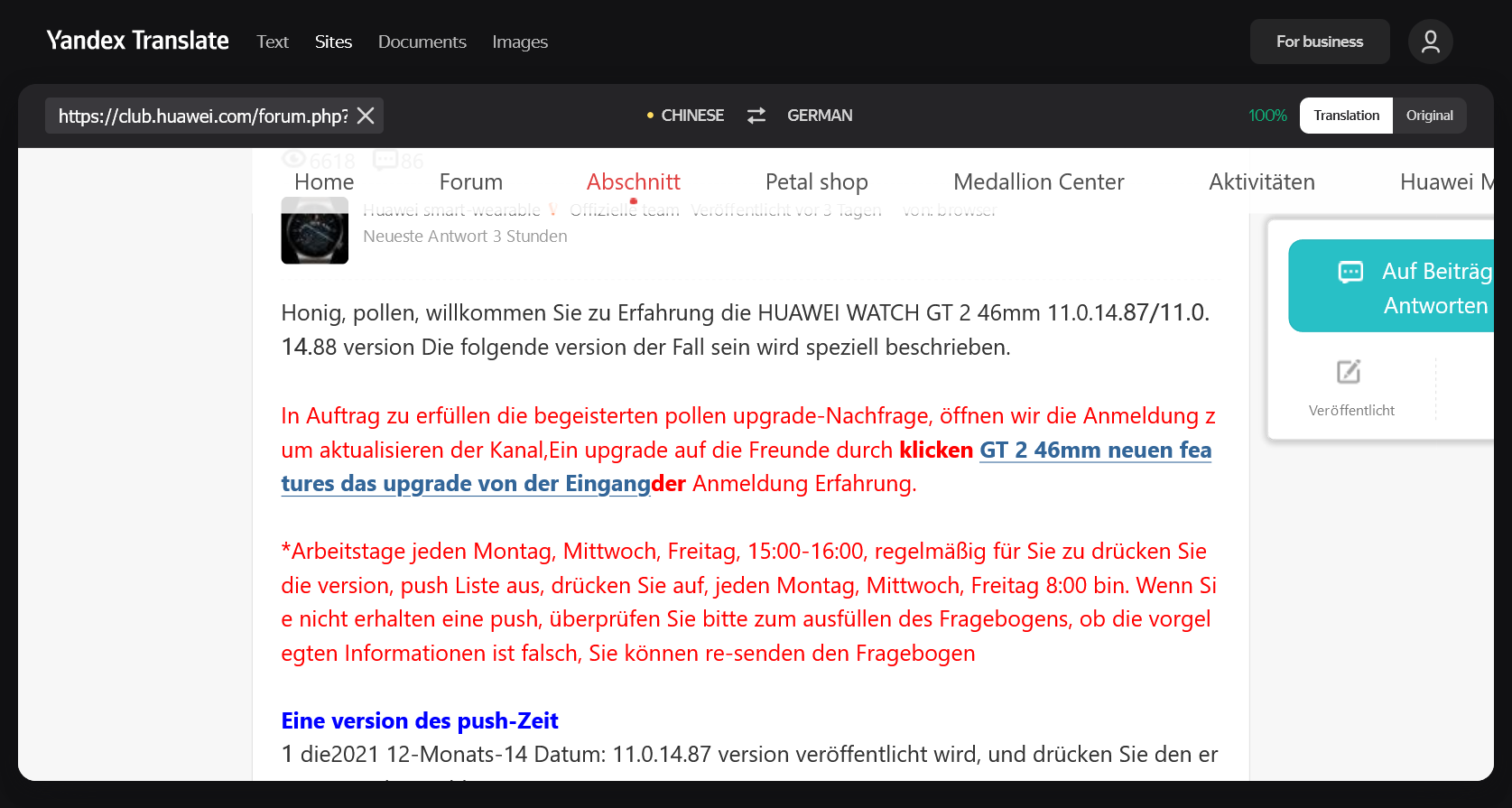Swap languages with the arrows icon
Image resolution: width=1512 pixels, height=808 pixels.
(x=756, y=116)
